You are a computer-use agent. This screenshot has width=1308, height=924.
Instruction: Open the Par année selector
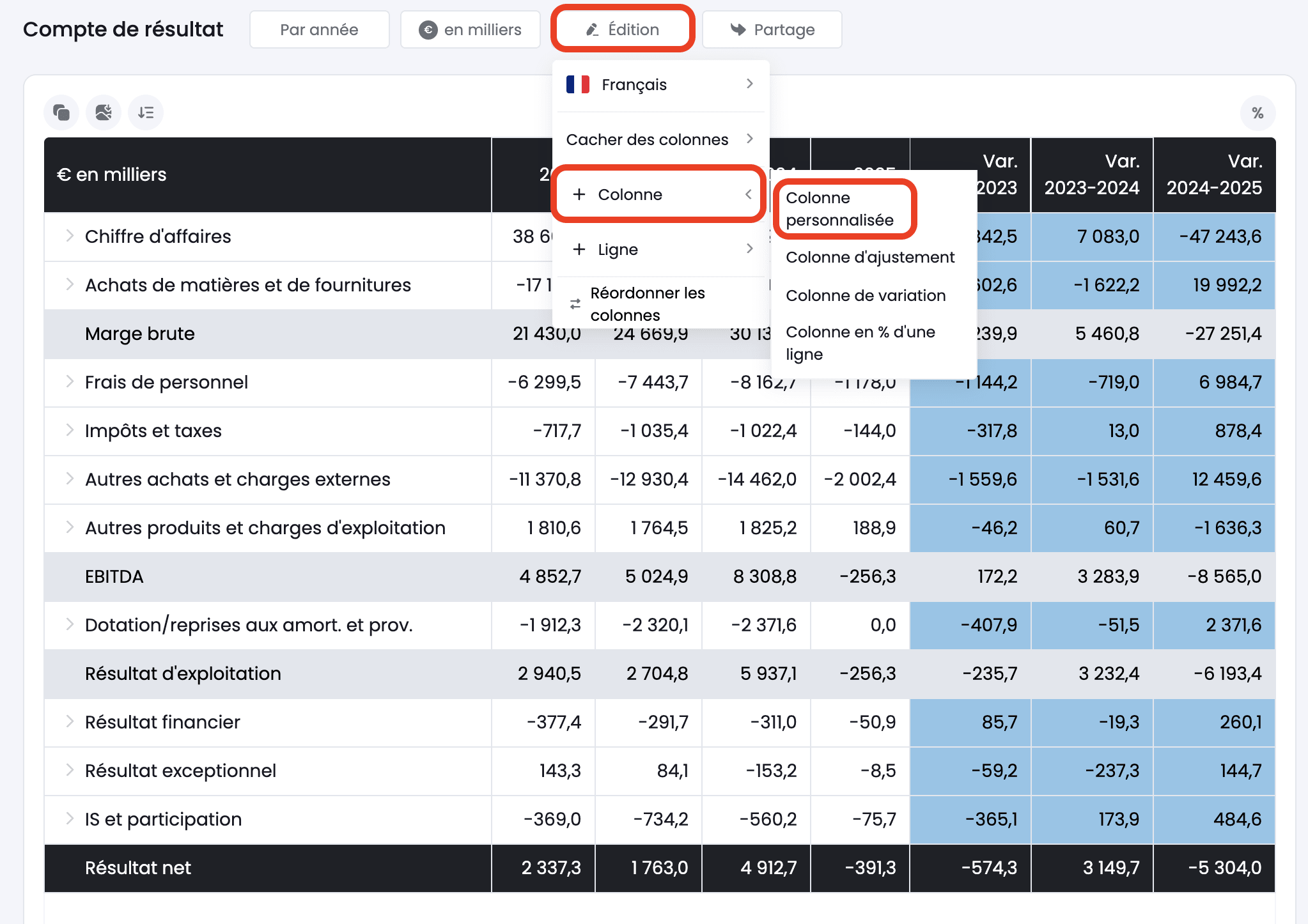pos(319,29)
